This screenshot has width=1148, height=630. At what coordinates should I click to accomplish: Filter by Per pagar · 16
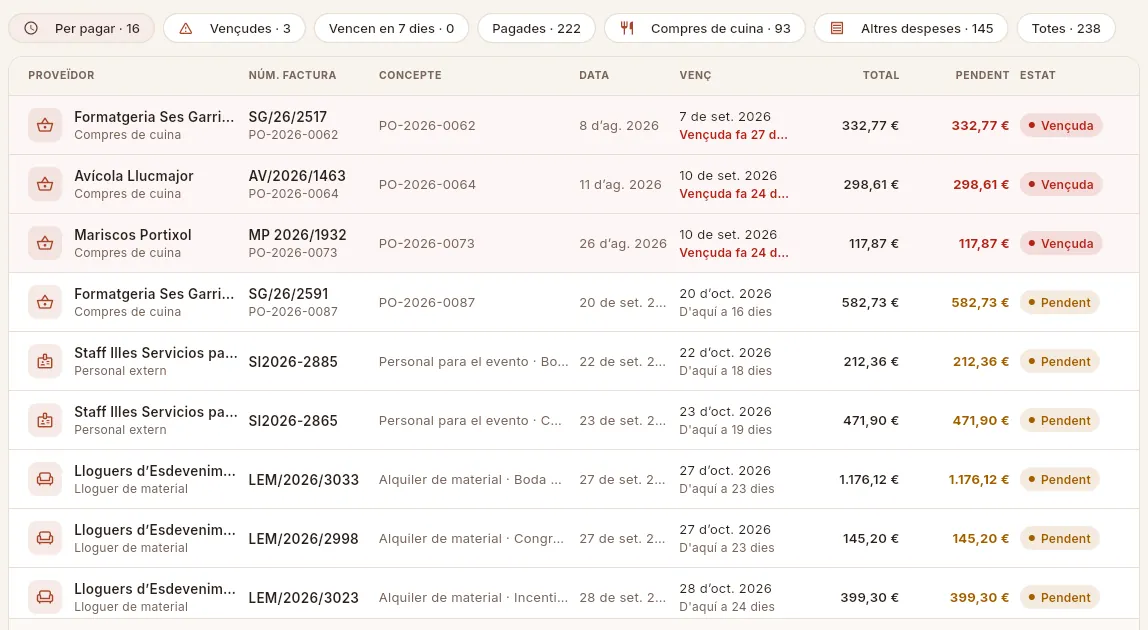click(81, 29)
